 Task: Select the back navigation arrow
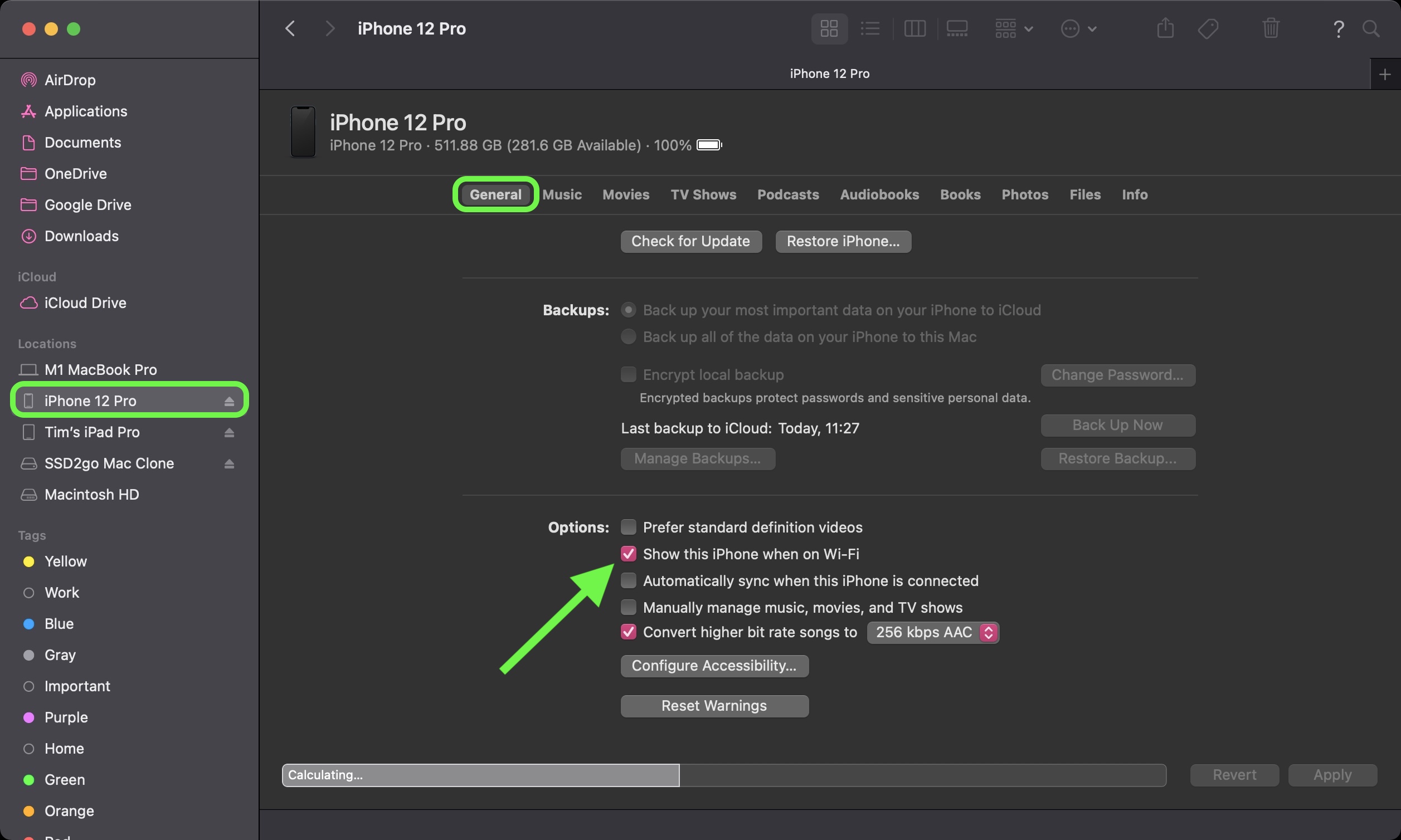pos(290,28)
